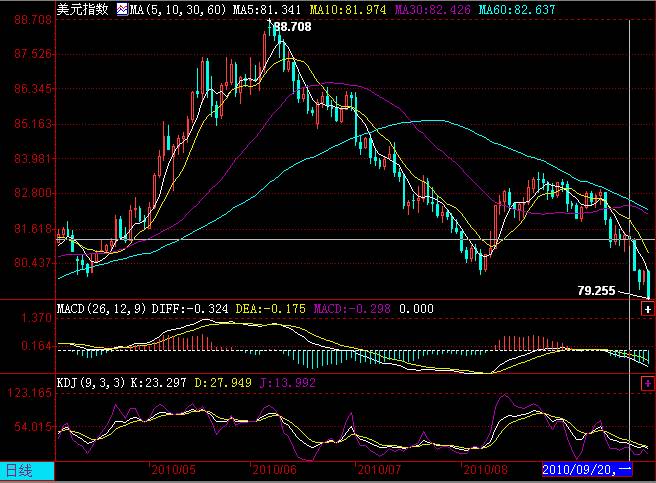Click the 2010/07 date axis marker
This screenshot has width=656, height=483.
click(379, 470)
